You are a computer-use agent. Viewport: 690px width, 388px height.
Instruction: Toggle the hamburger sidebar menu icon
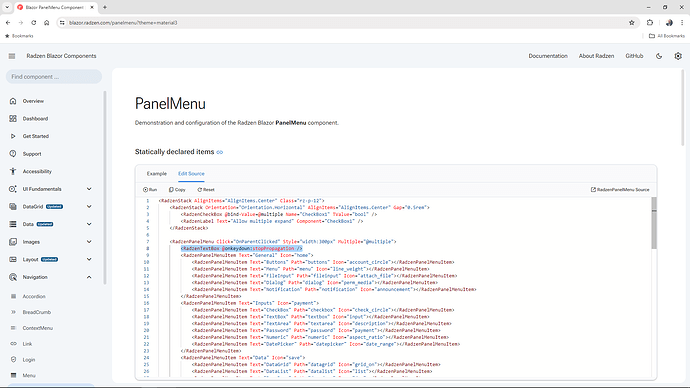click(x=12, y=56)
